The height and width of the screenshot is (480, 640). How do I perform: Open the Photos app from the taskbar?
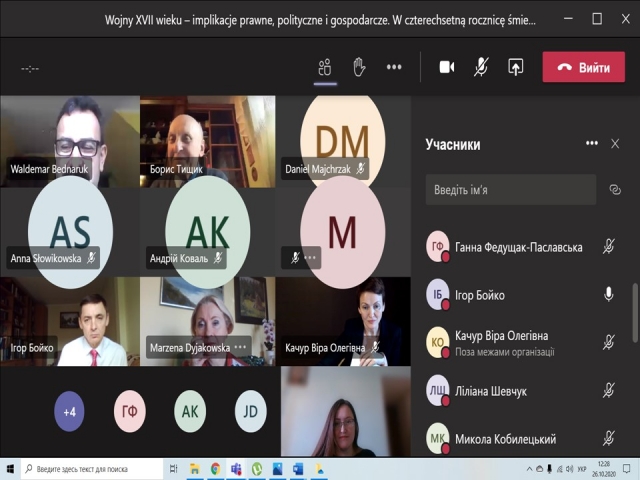point(277,469)
